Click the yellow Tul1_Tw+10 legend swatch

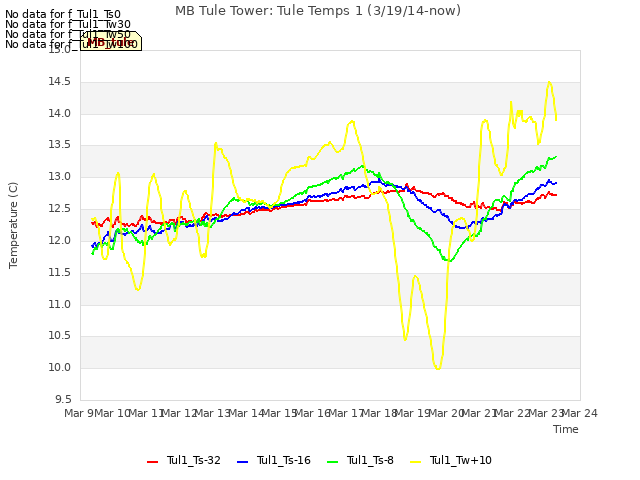coord(415,462)
